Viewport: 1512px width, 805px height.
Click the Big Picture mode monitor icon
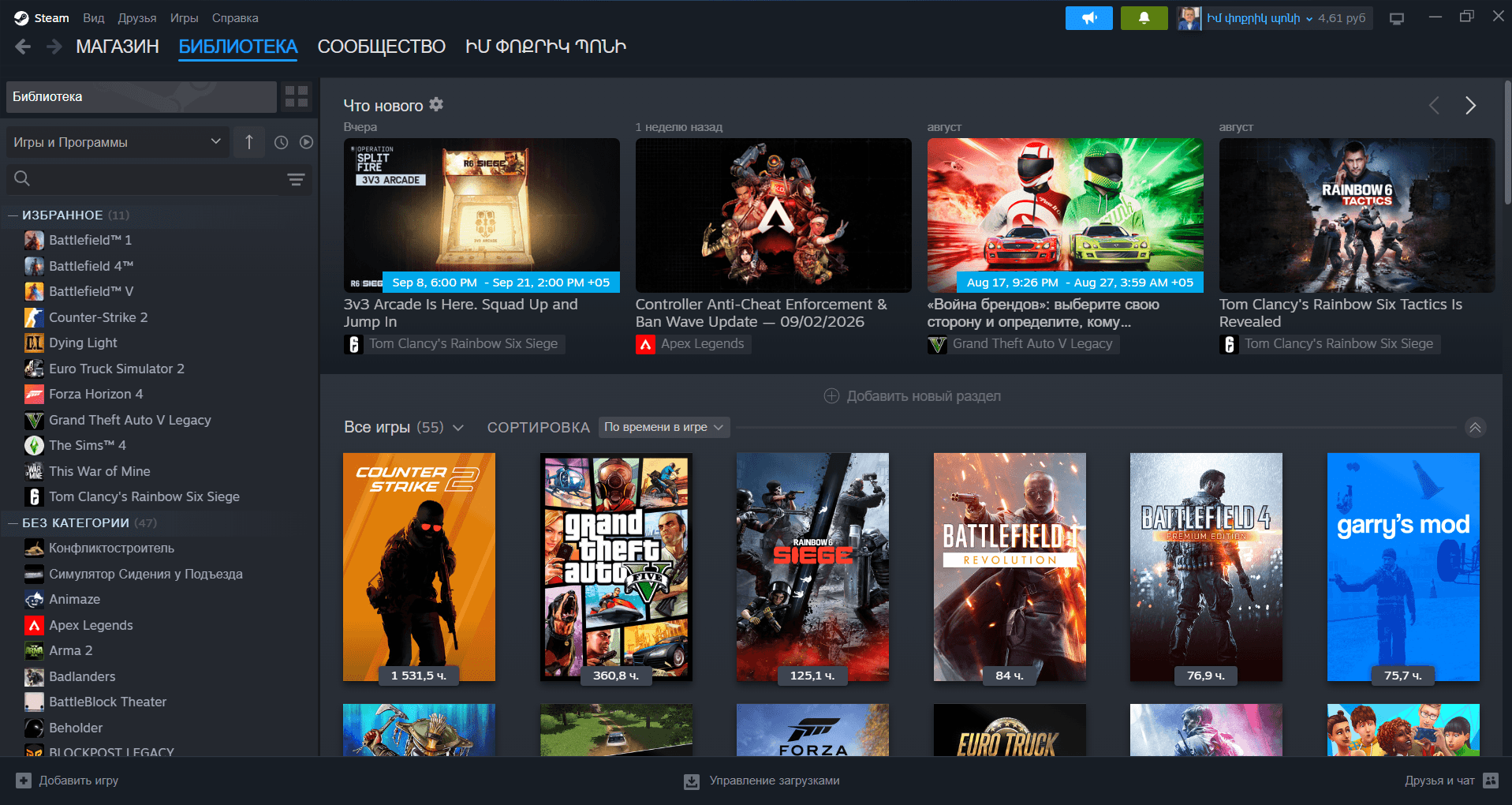tap(1397, 17)
